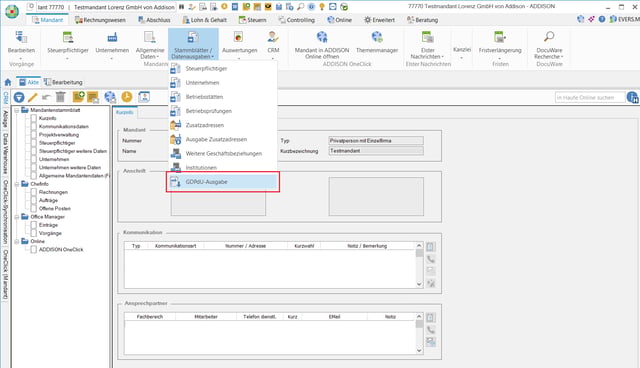Click the filter funnel toolbar icon
The width and height of the screenshot is (640, 368).
(19, 97)
